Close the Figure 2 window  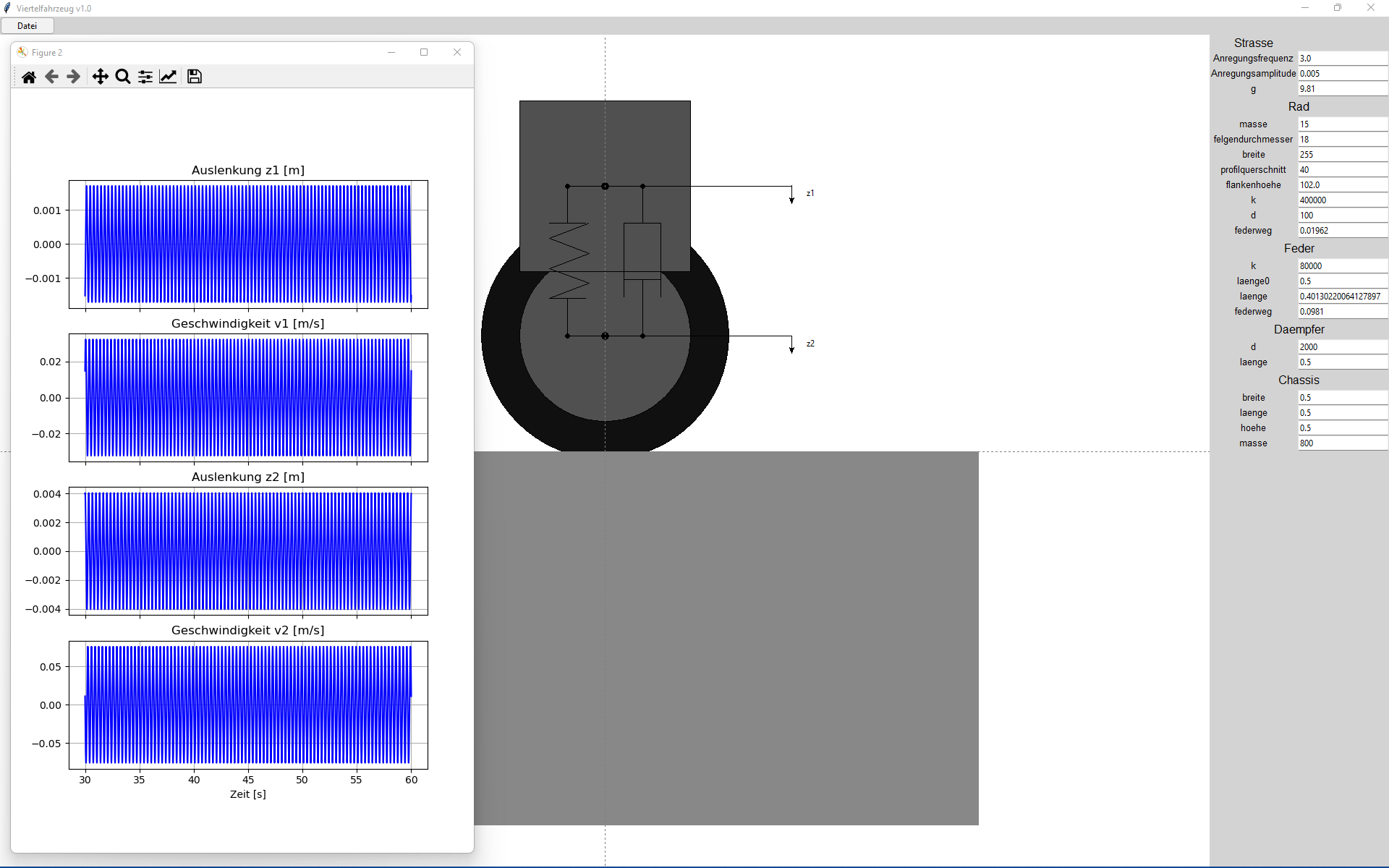[x=457, y=52]
